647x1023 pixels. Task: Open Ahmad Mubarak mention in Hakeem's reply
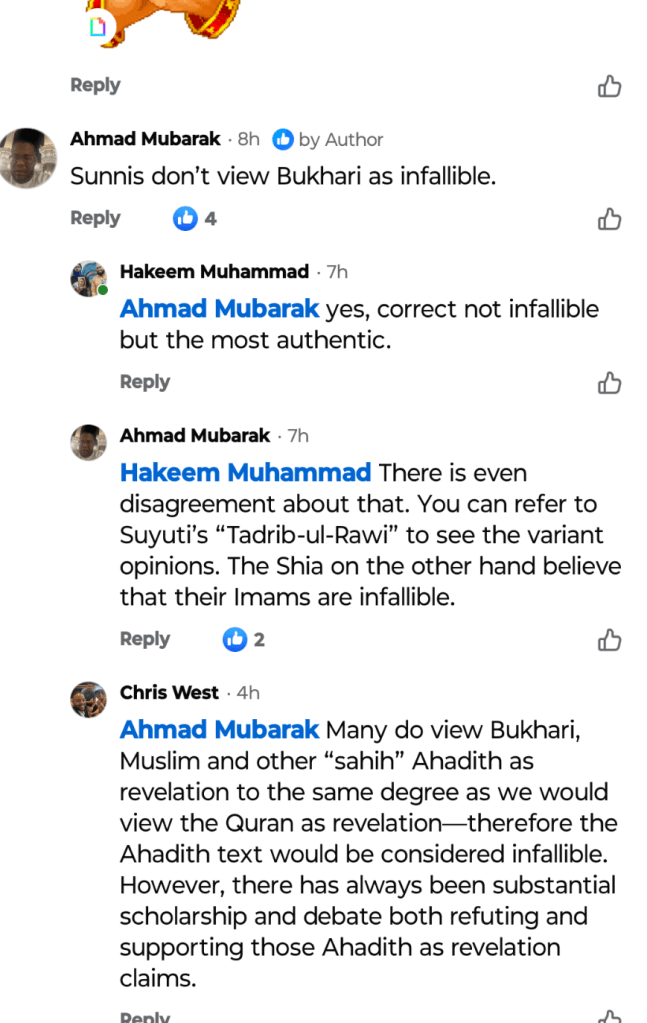[220, 309]
